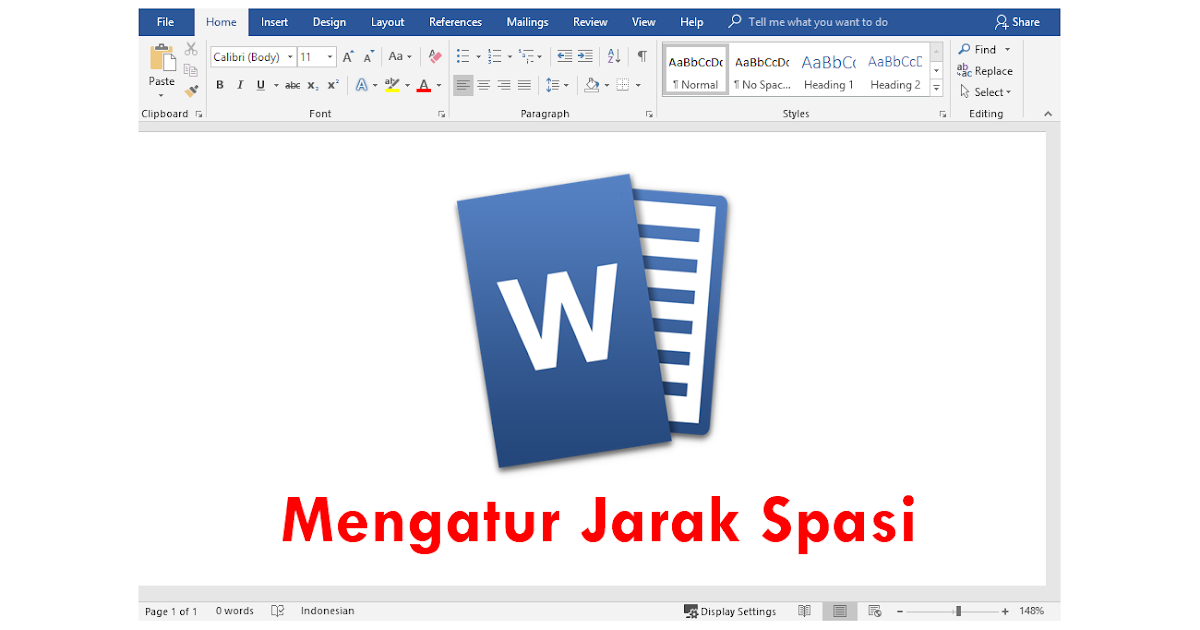Toggle superscript formatting
1200x630 pixels.
pyautogui.click(x=332, y=85)
